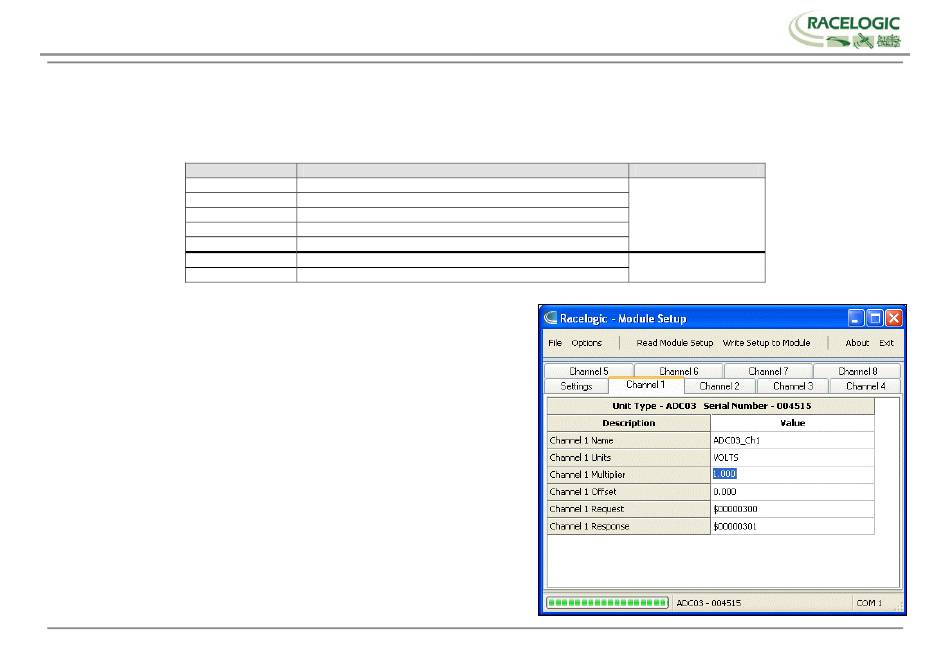
Task: Click the Channel 1 Offset description cell
Action: pos(628,491)
